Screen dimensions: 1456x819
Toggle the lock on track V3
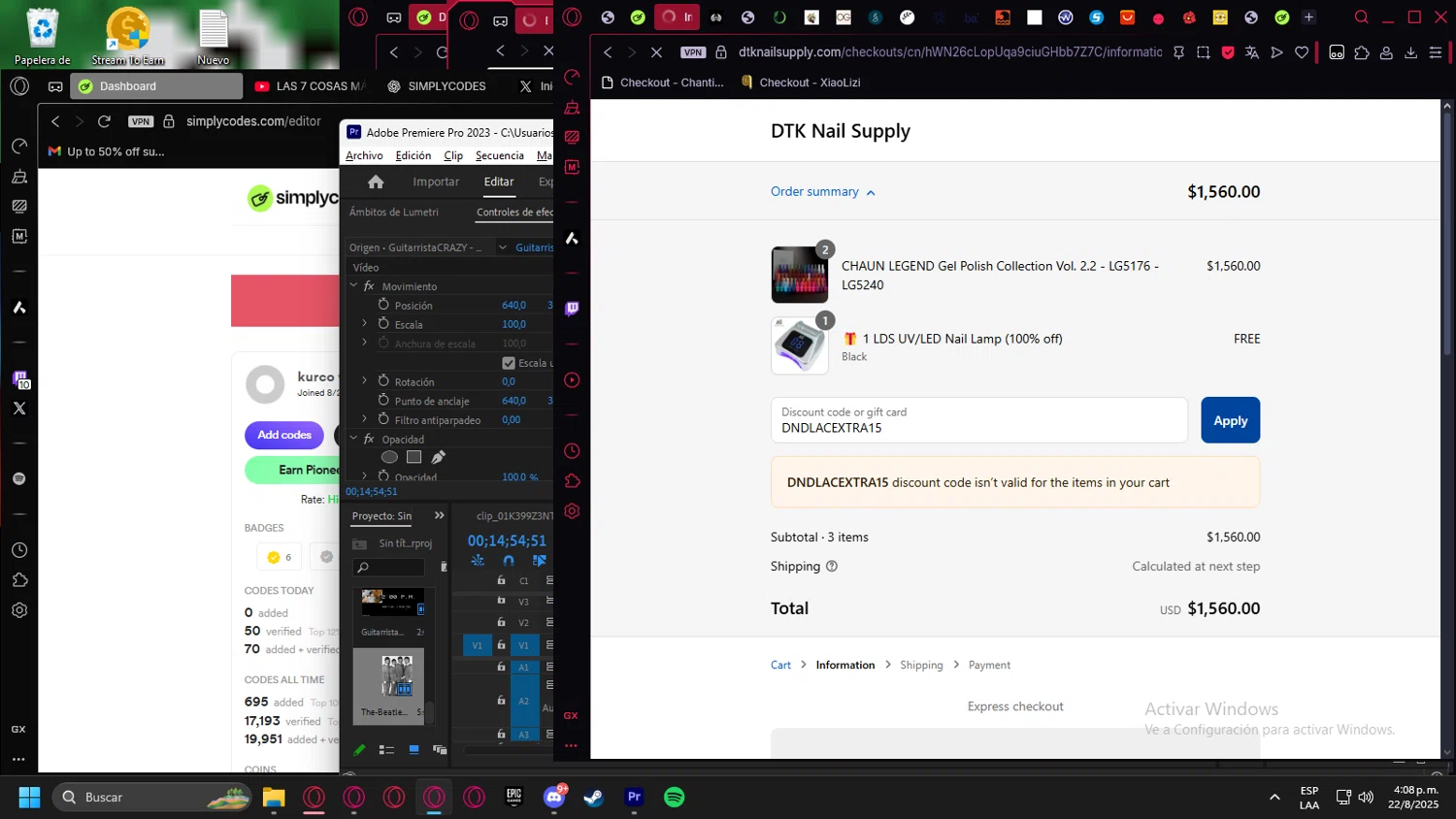(x=501, y=601)
